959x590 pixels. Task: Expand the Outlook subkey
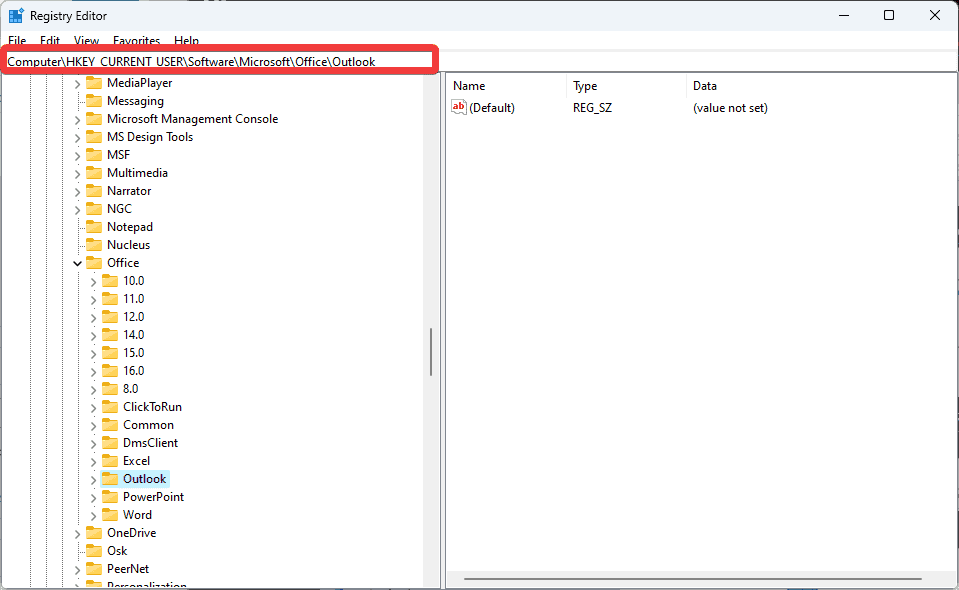(x=94, y=480)
